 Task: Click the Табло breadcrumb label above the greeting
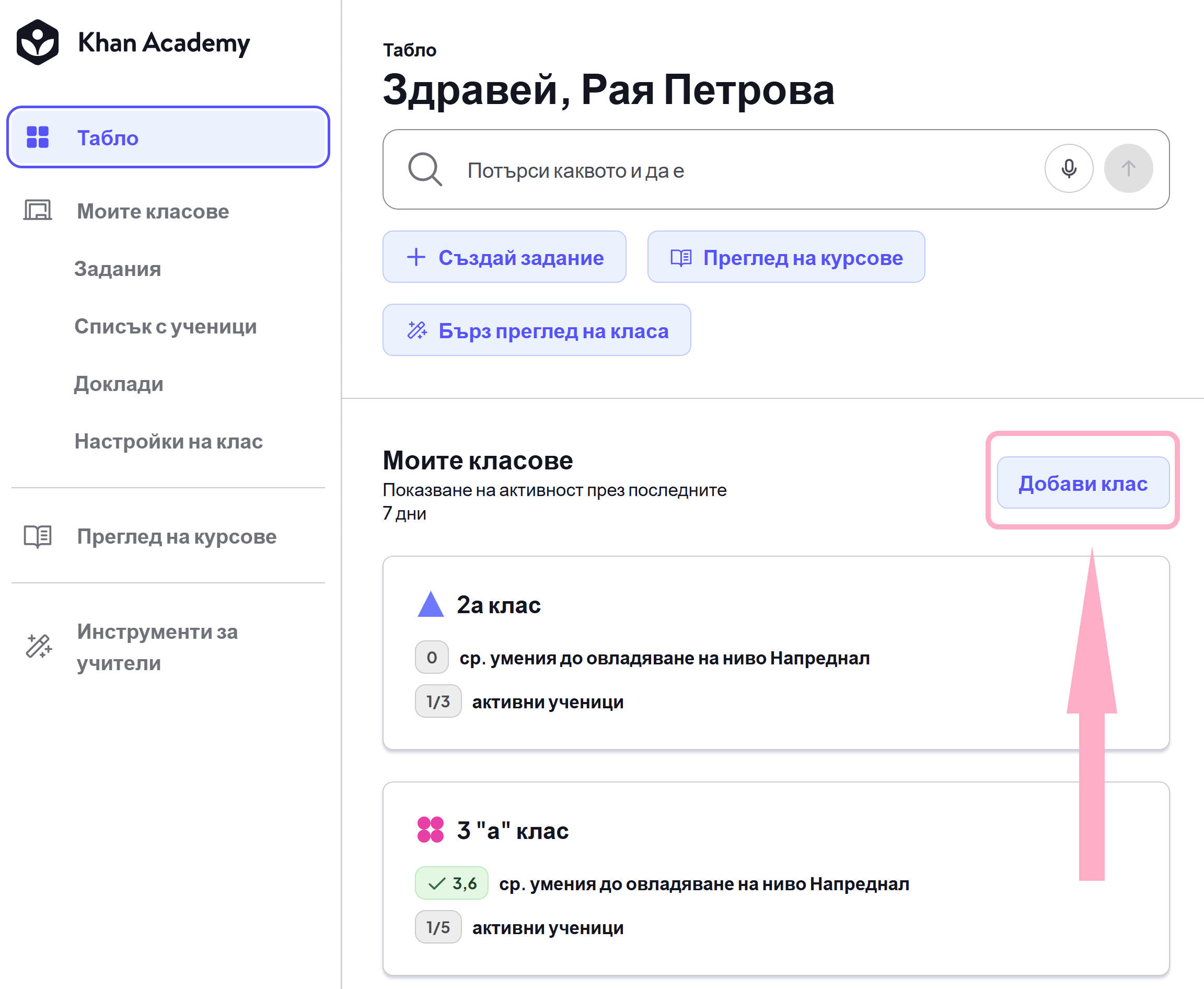tap(410, 50)
